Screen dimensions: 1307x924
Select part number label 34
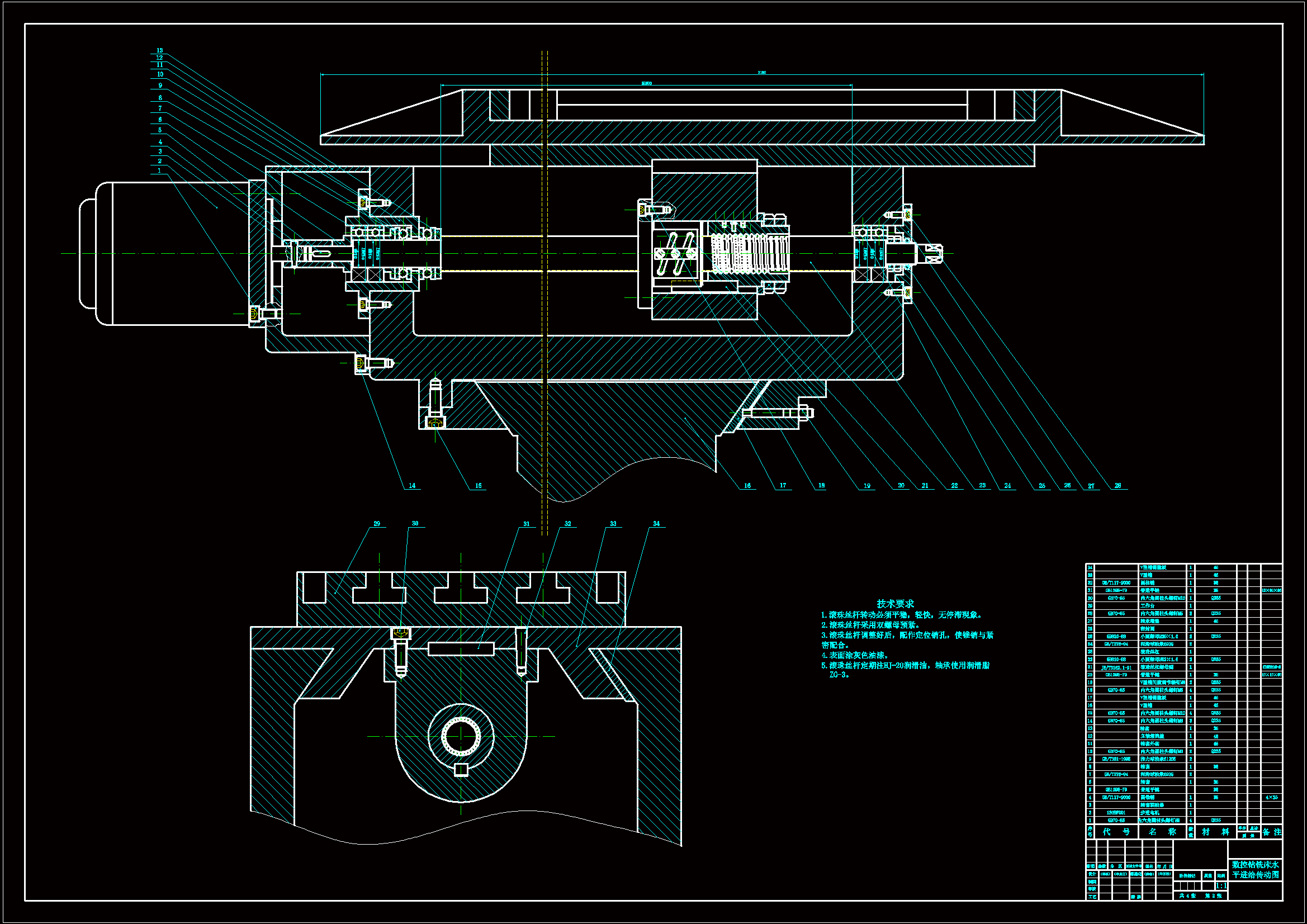point(656,524)
